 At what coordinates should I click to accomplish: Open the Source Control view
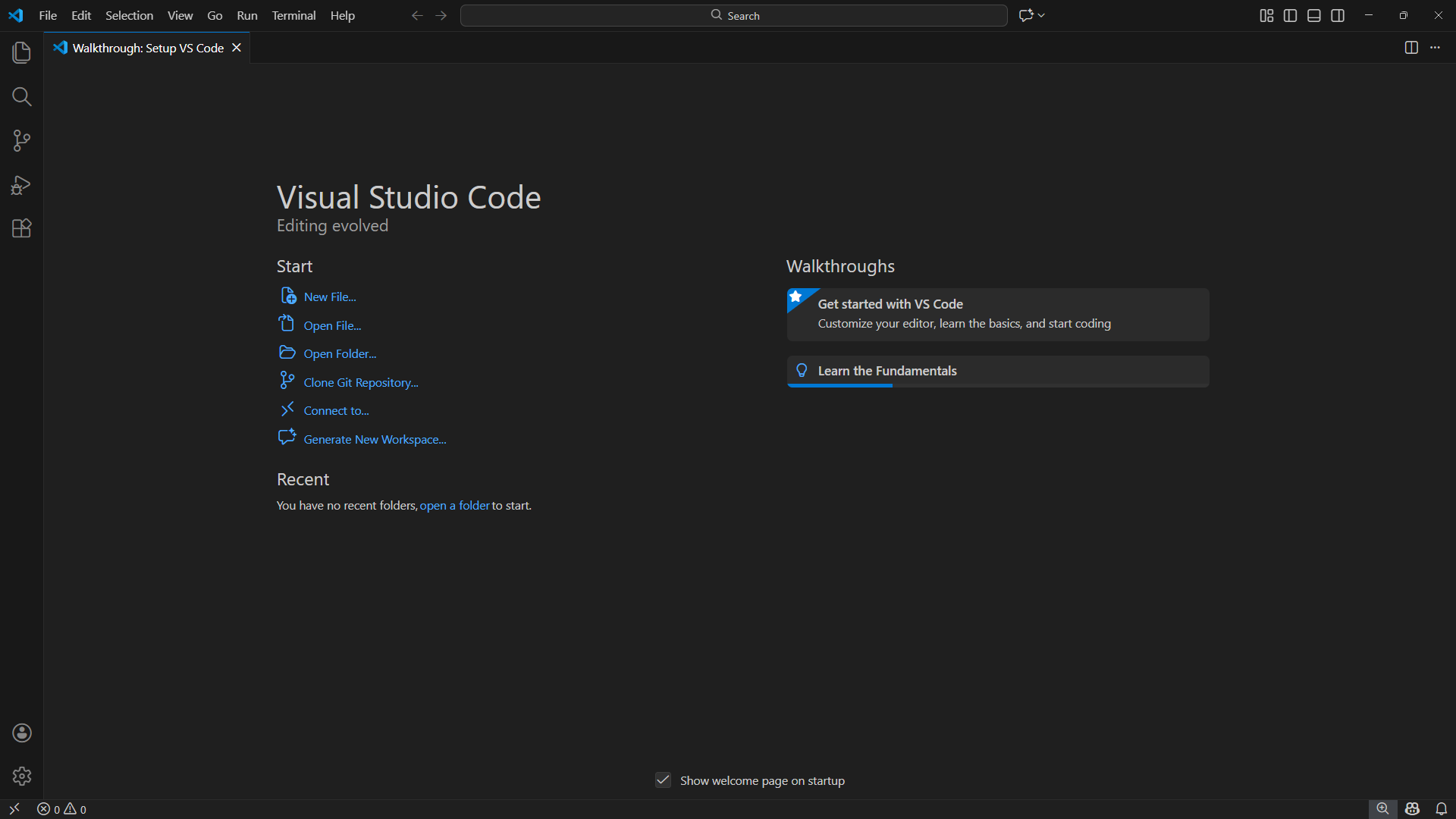(21, 140)
